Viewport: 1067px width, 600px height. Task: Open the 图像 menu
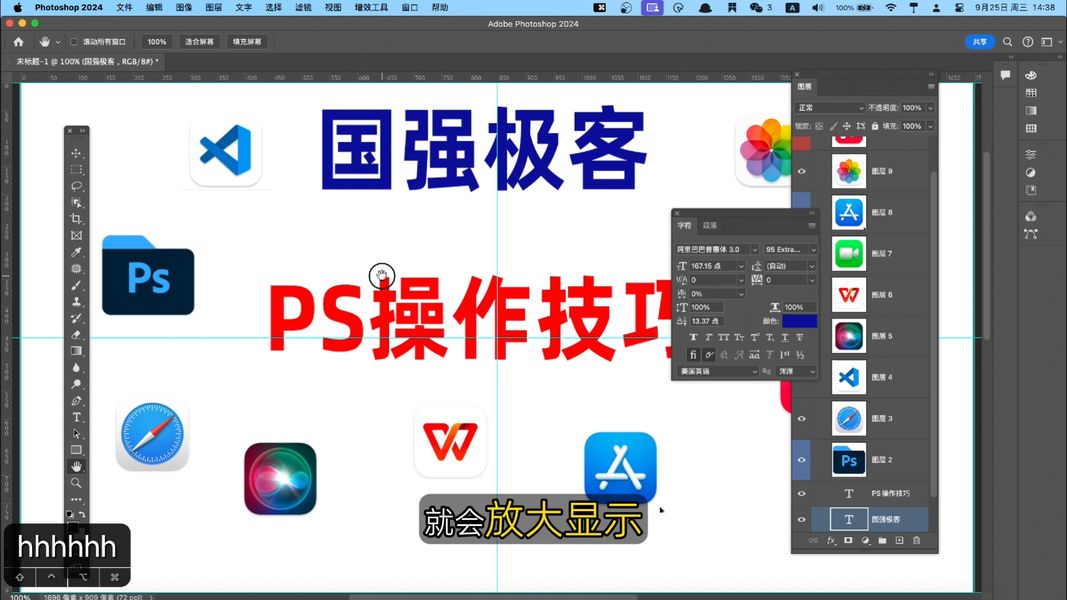tap(184, 7)
